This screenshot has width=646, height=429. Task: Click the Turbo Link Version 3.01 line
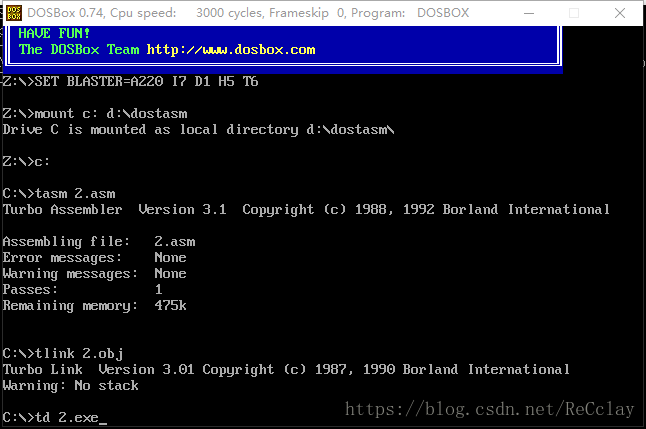click(x=286, y=370)
